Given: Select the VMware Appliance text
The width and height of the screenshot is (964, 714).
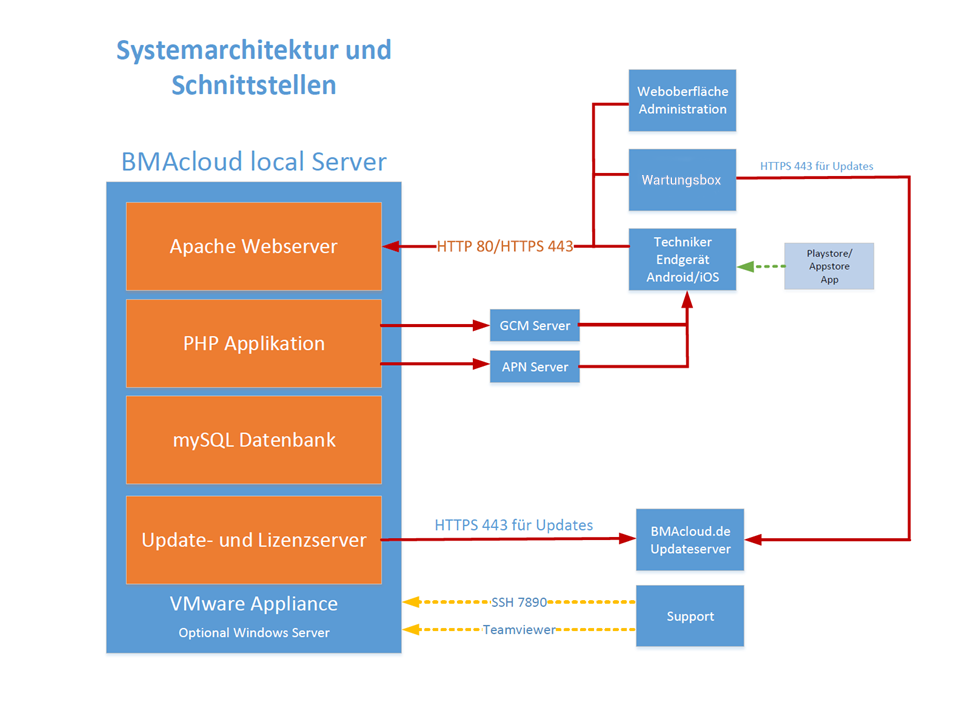Looking at the screenshot, I should [253, 603].
